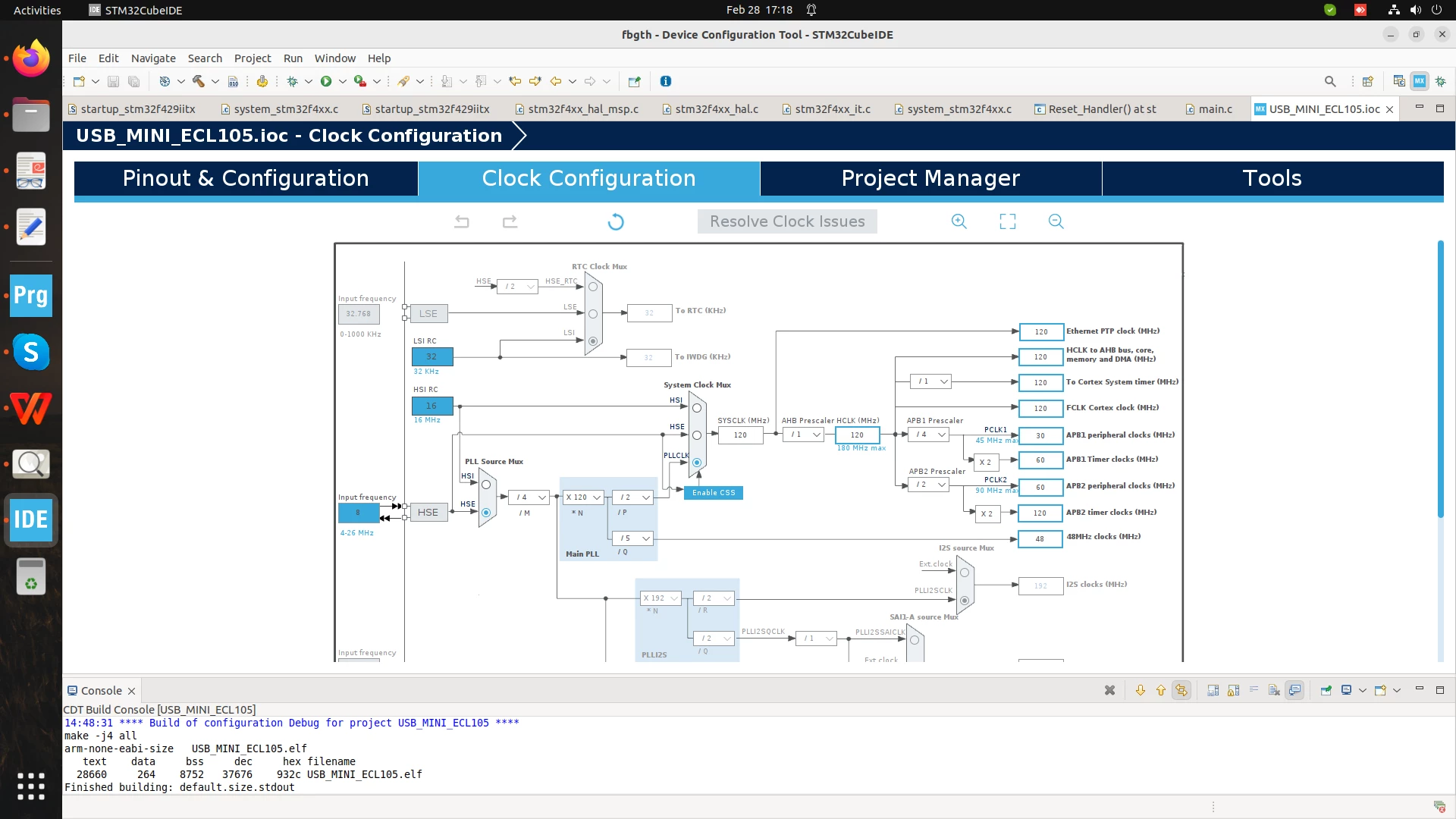
Task: Zoom out of the clock diagram
Action: pos(1056,221)
